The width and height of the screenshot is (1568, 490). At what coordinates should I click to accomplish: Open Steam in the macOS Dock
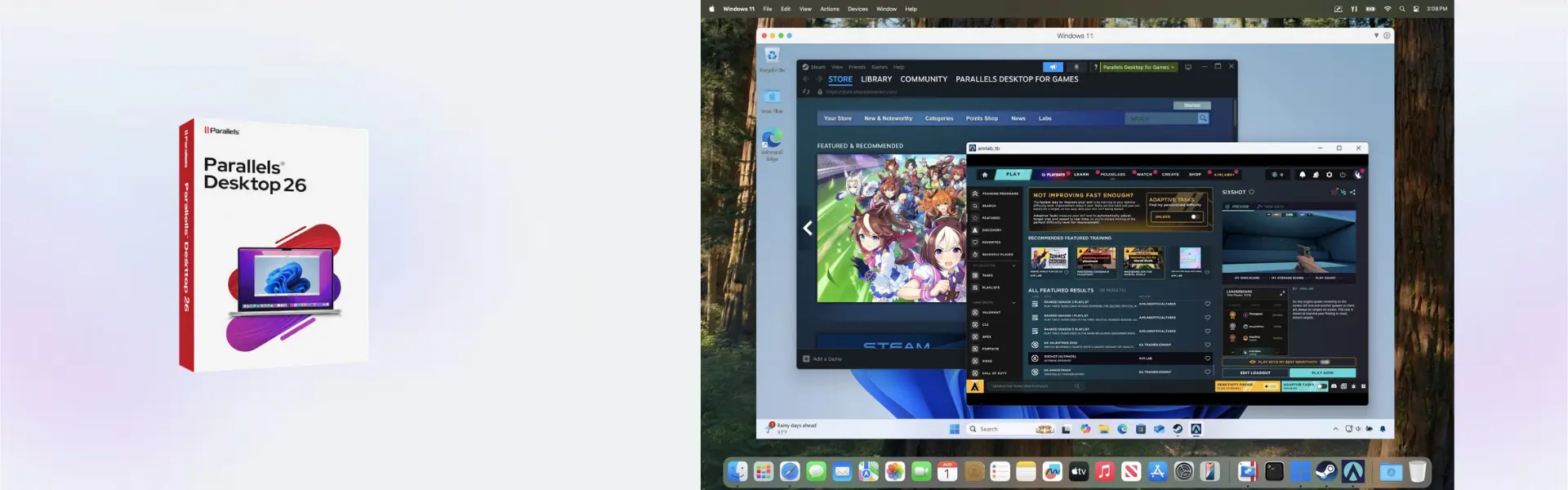(1326, 471)
